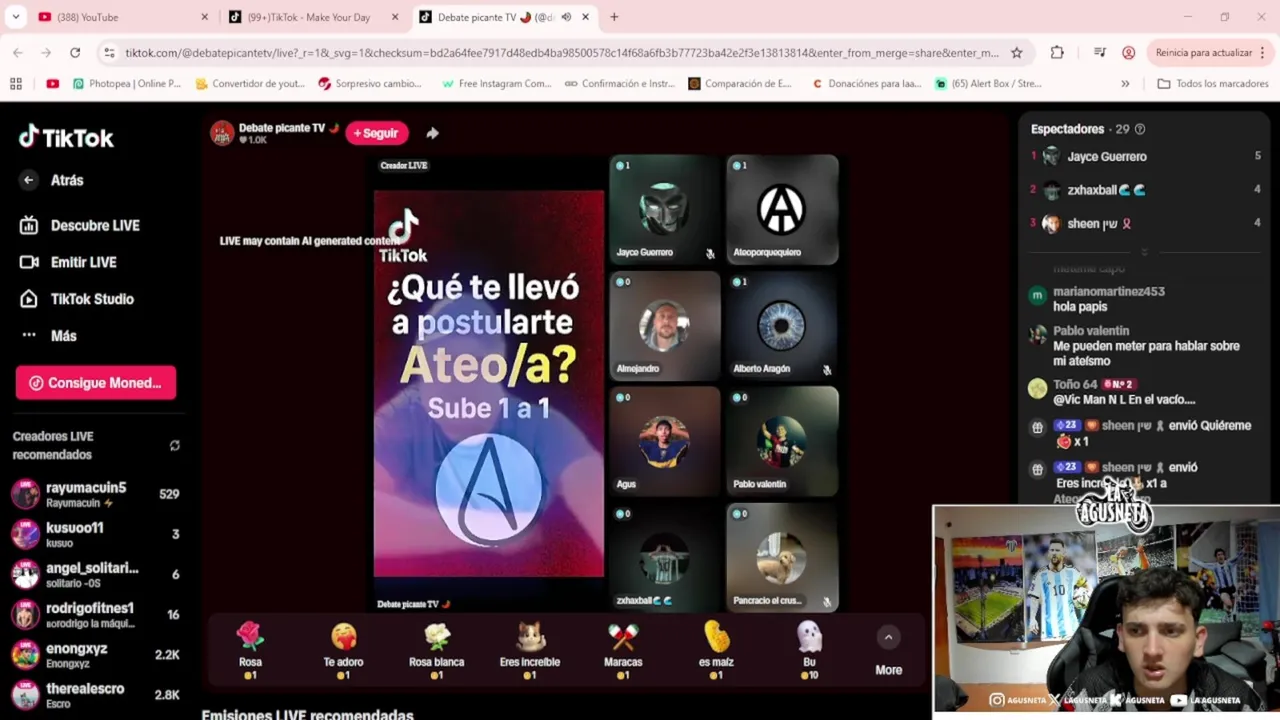Share the live stream with the arrow icon
1280x720 pixels.
(x=432, y=133)
